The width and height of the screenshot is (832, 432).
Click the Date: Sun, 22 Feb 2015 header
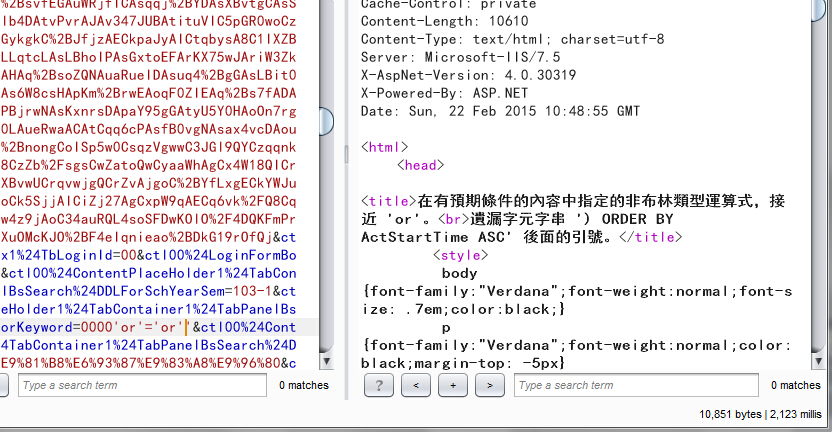click(500, 111)
